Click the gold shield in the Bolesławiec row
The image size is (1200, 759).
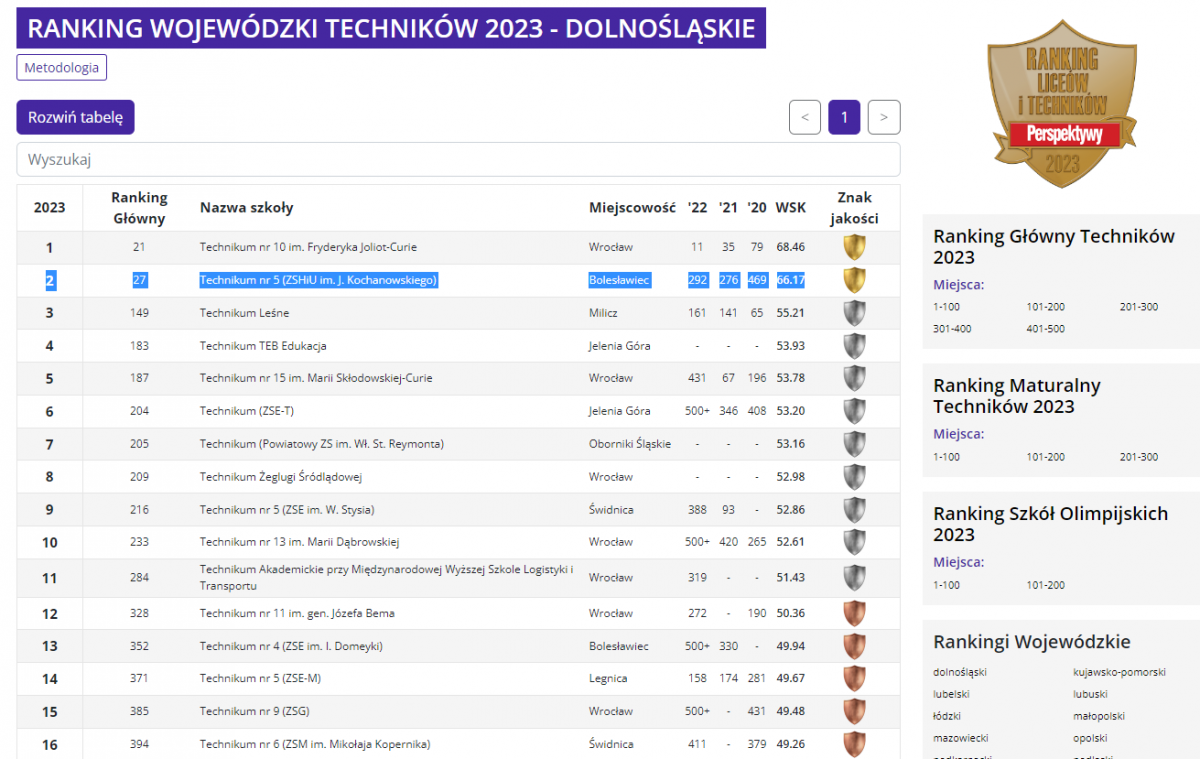(854, 280)
